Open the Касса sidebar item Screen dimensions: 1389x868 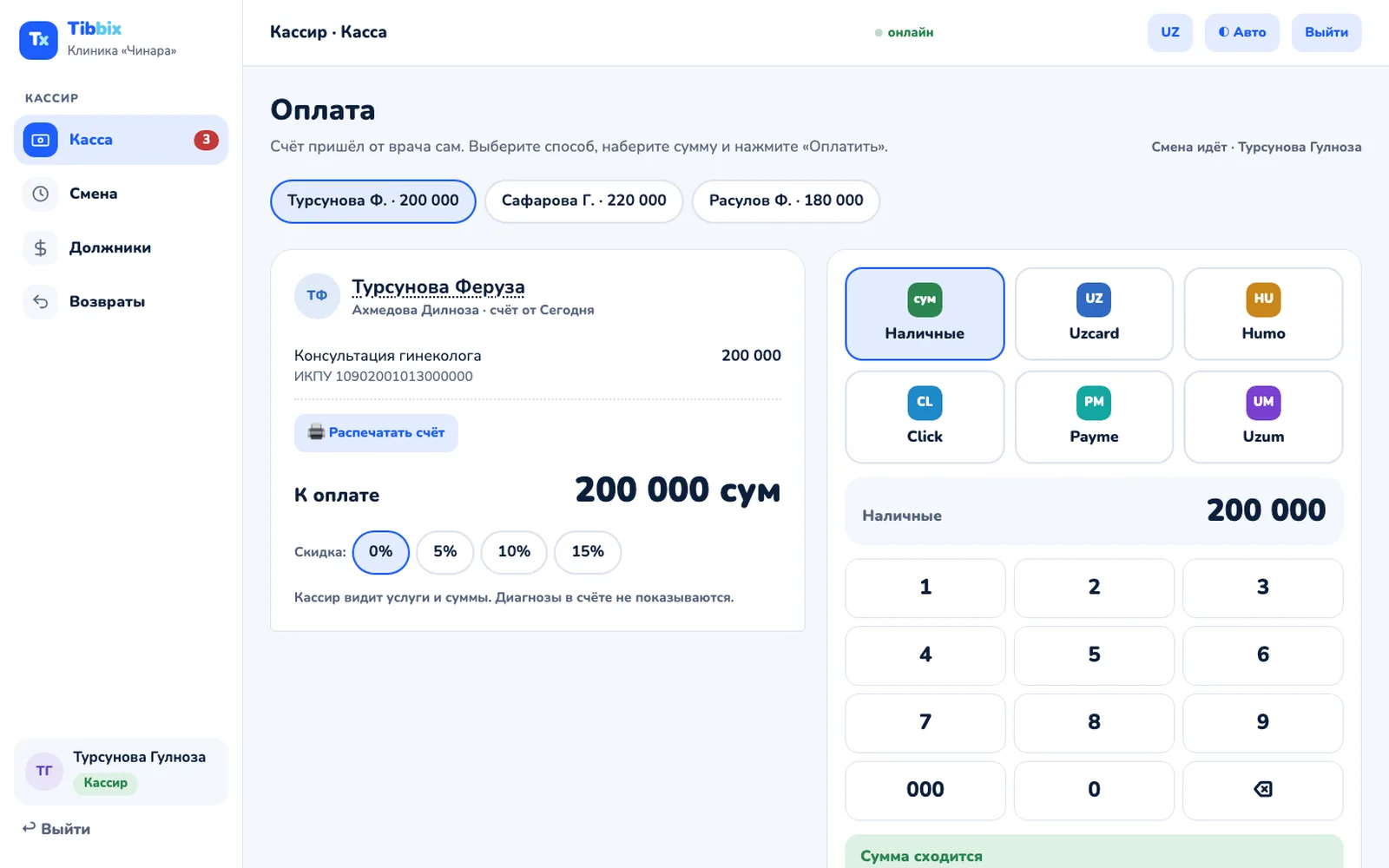[121, 140]
